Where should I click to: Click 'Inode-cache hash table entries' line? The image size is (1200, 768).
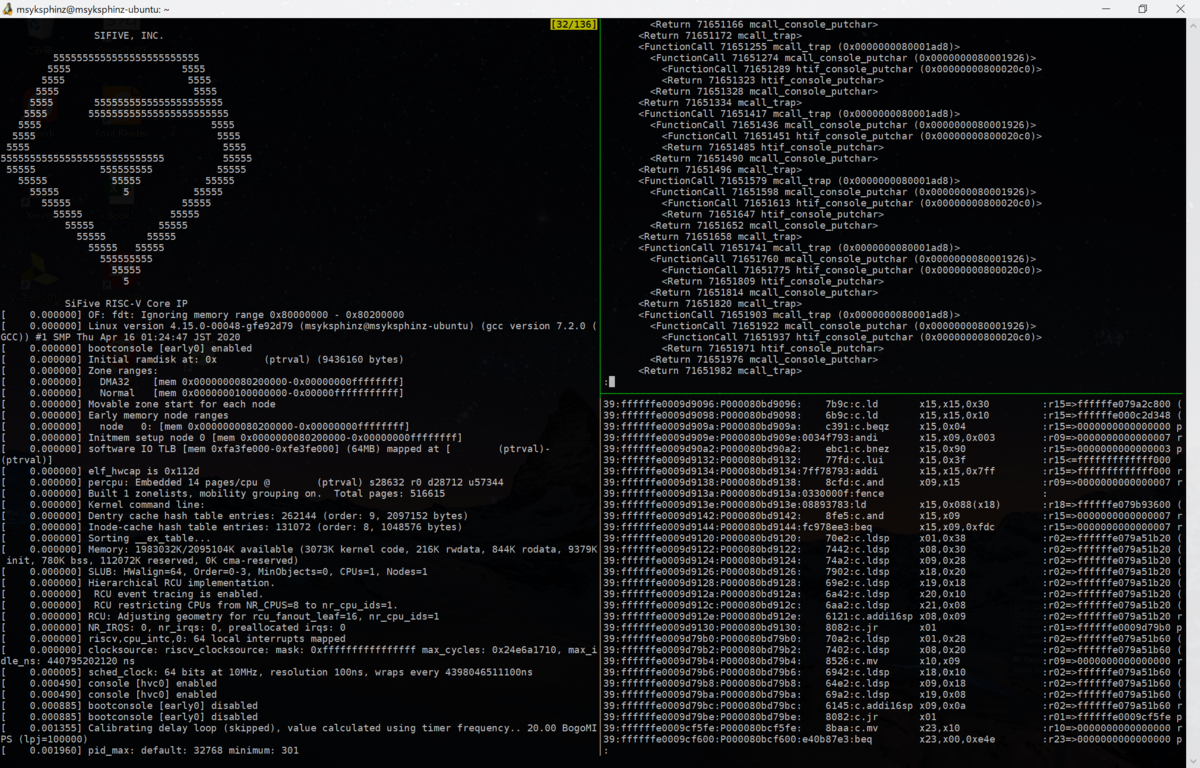pyautogui.click(x=232, y=527)
